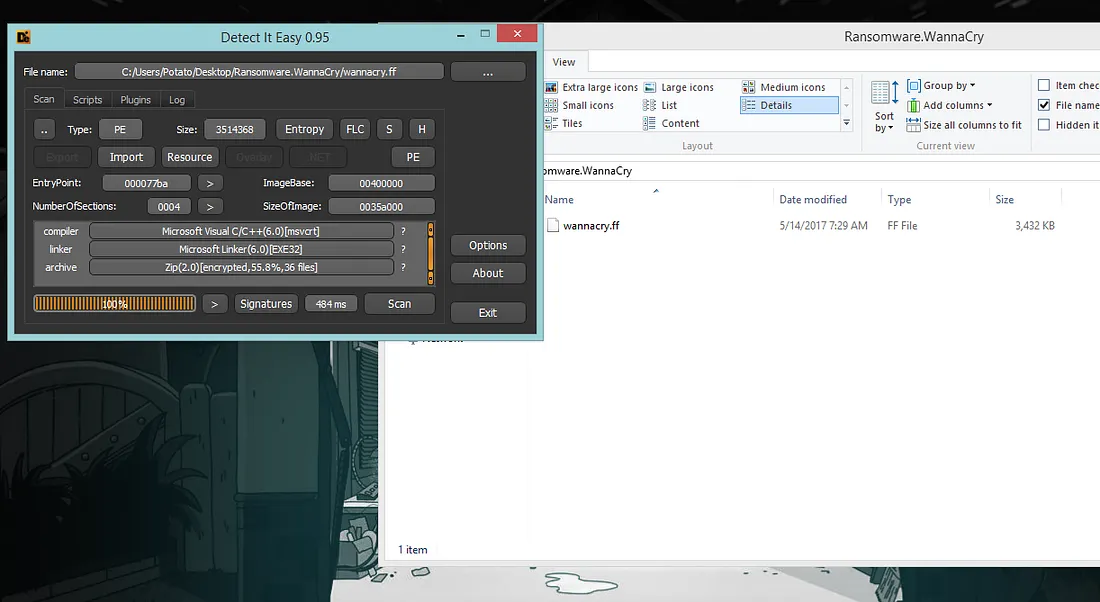
Task: Choose Content layout option
Action: (671, 123)
